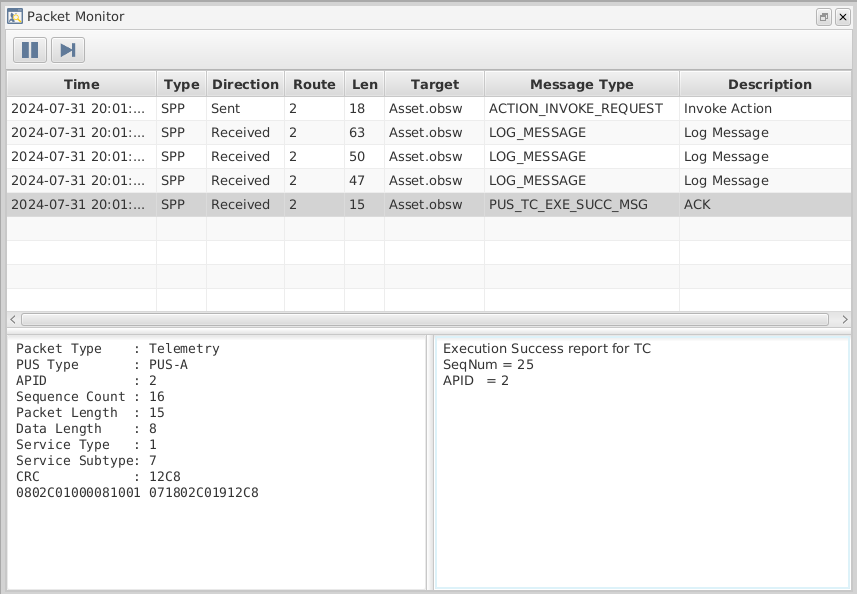Sort by the Message Type column

click(x=580, y=84)
